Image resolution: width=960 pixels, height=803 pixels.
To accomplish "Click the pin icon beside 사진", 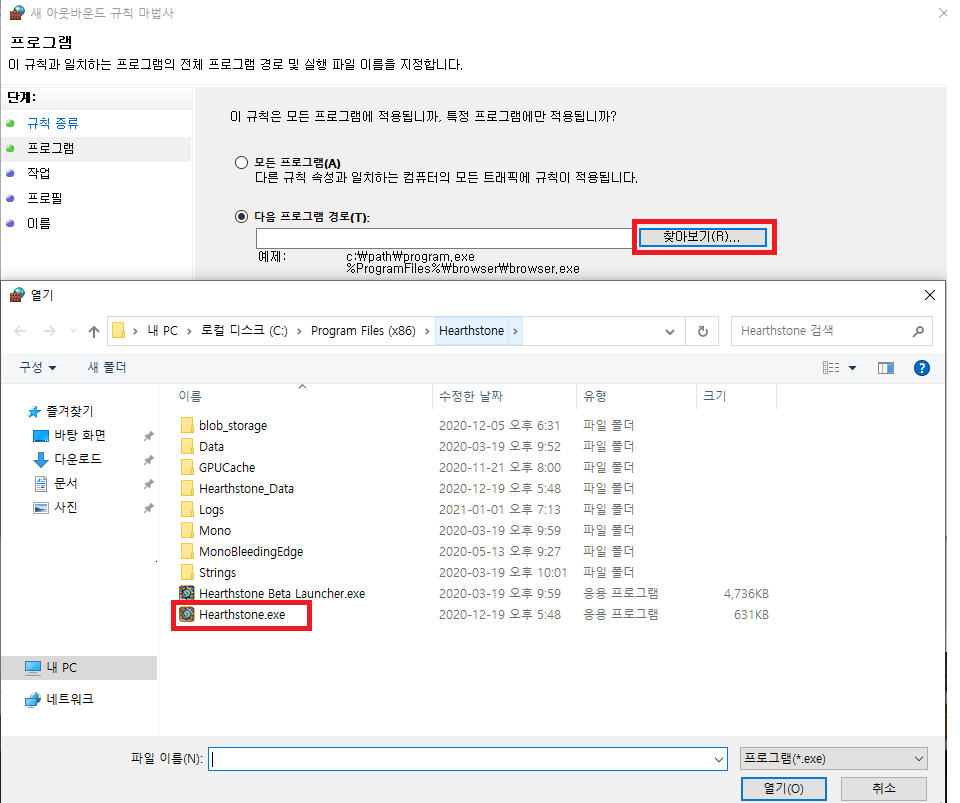I will coord(148,508).
